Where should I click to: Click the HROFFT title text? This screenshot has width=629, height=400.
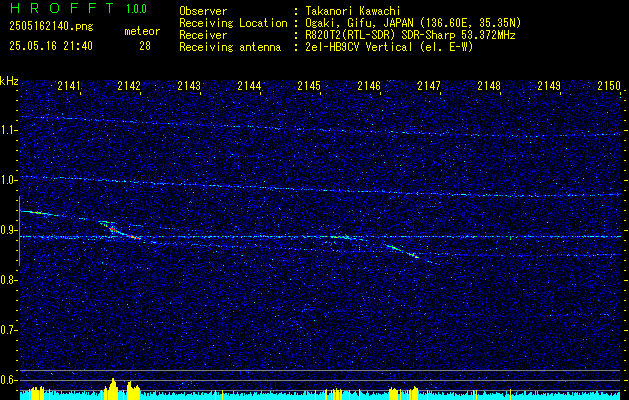coord(62,8)
